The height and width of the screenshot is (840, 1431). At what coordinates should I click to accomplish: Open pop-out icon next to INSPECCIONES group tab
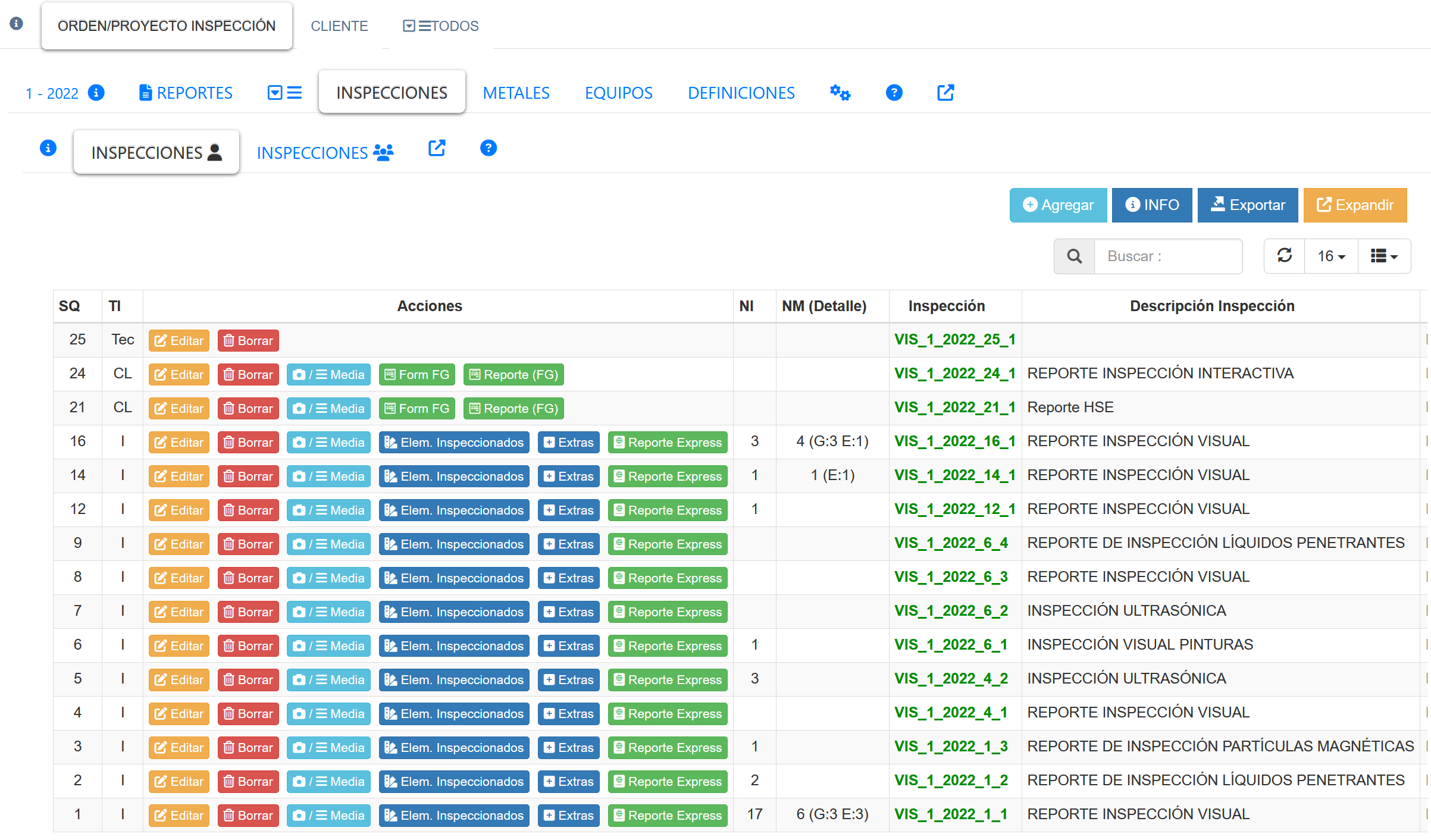(x=437, y=148)
